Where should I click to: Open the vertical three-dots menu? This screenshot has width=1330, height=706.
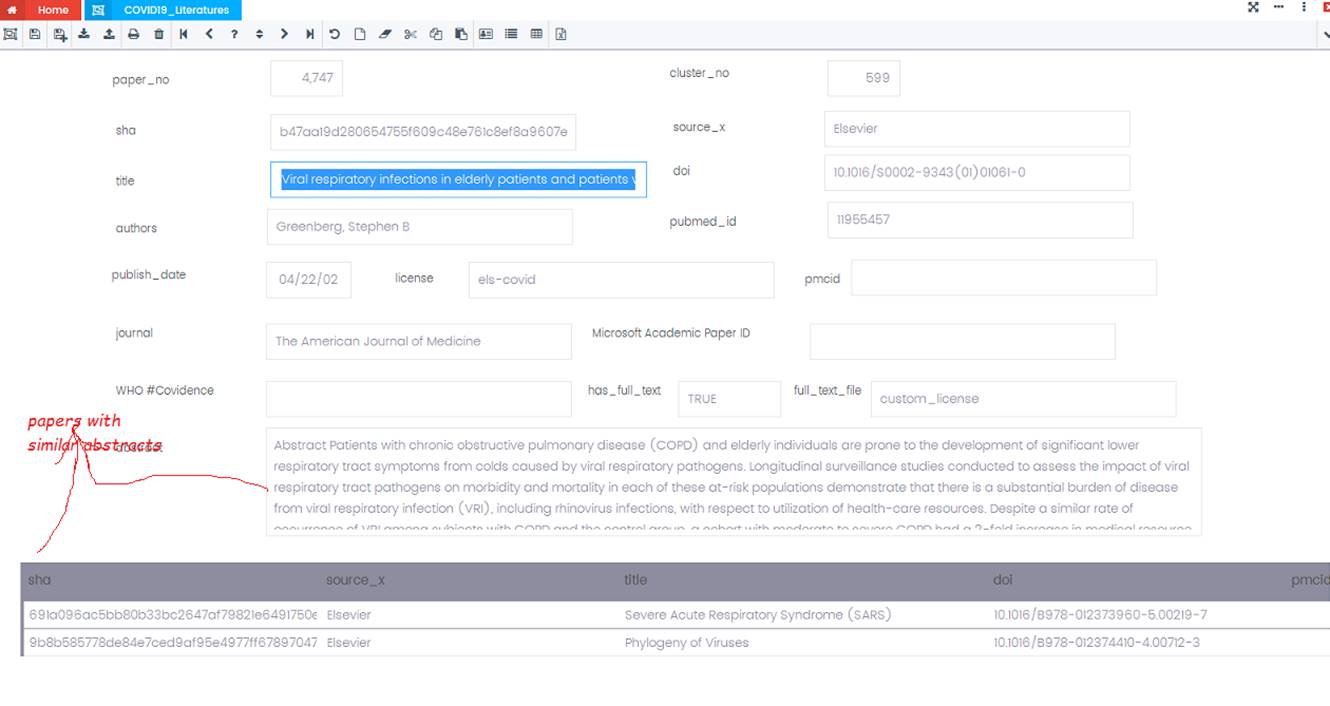click(1303, 8)
